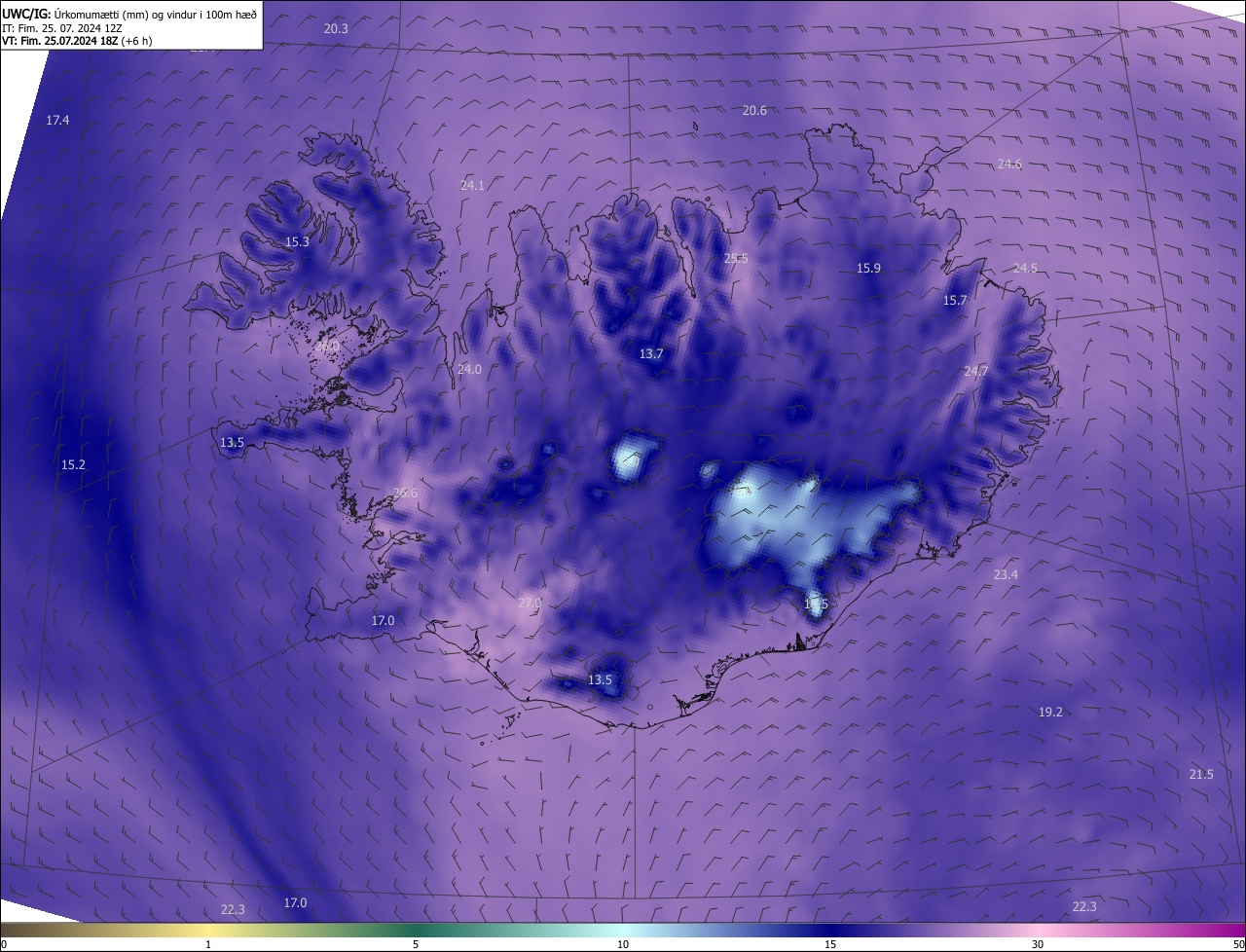The width and height of the screenshot is (1246, 952).
Task: Select the 13.7 value label
Action: [651, 354]
